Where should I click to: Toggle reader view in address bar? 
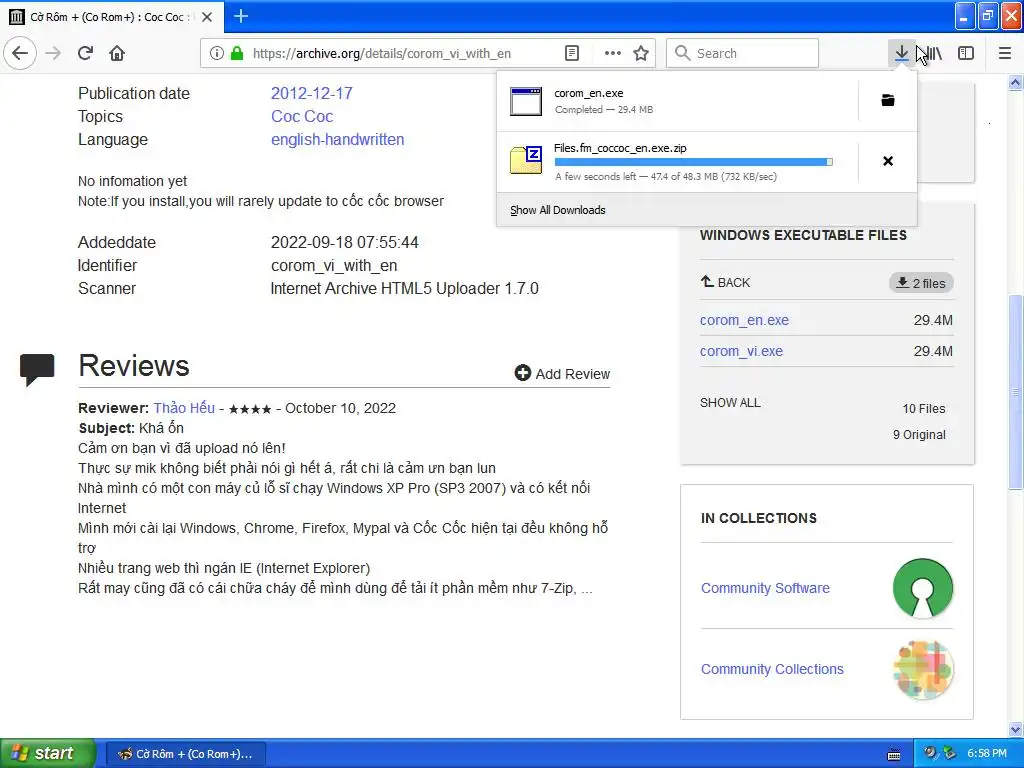coord(571,53)
